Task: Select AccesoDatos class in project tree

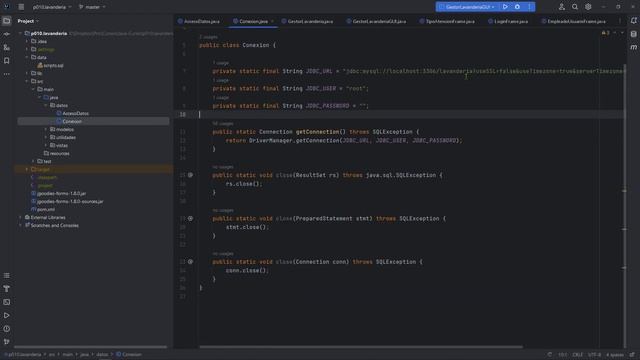Action: [73, 113]
